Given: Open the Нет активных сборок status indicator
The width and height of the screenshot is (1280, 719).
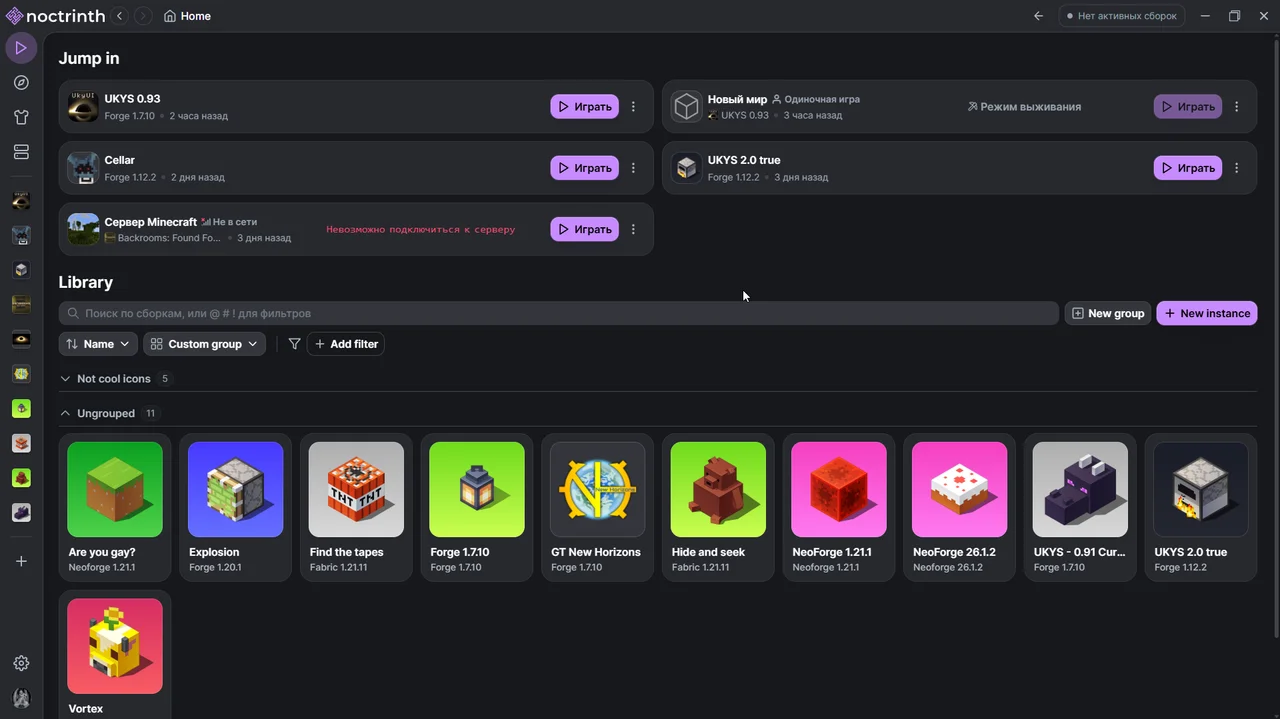Looking at the screenshot, I should (1122, 16).
